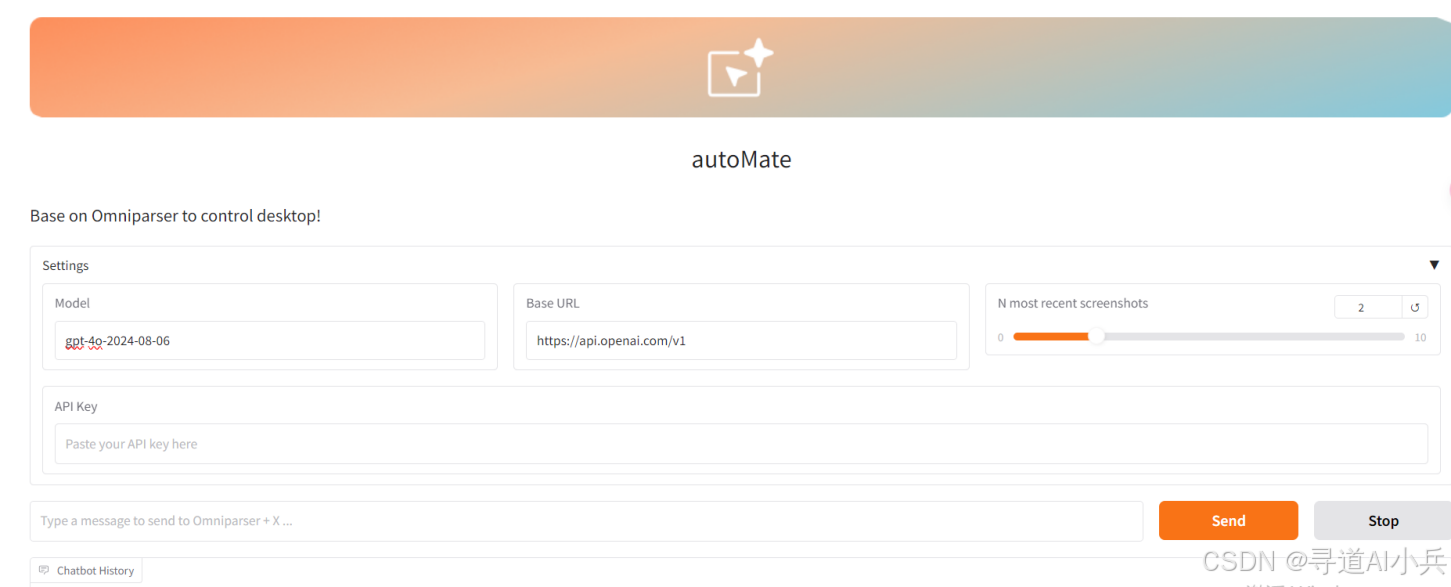The image size is (1451, 587).
Task: Open the Chatbot History tab
Action: coord(86,571)
